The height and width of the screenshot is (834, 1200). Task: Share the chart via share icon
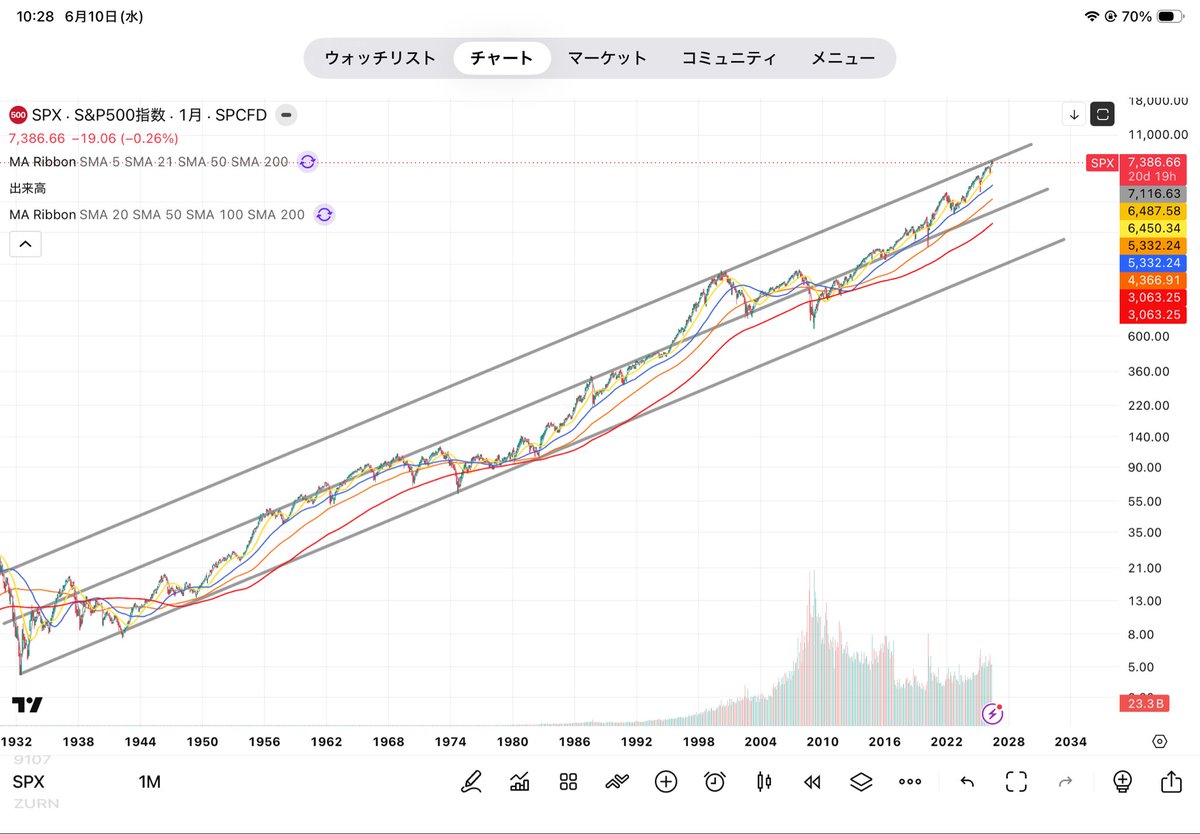point(1172,782)
